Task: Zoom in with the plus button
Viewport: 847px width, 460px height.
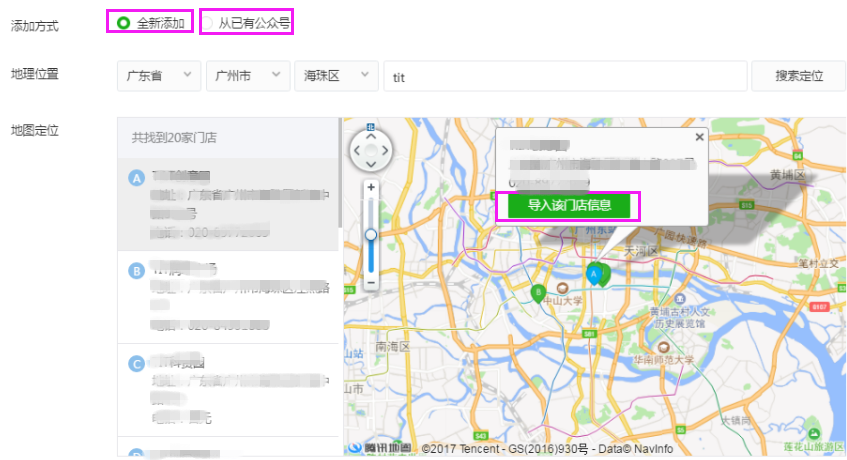Action: tap(371, 187)
